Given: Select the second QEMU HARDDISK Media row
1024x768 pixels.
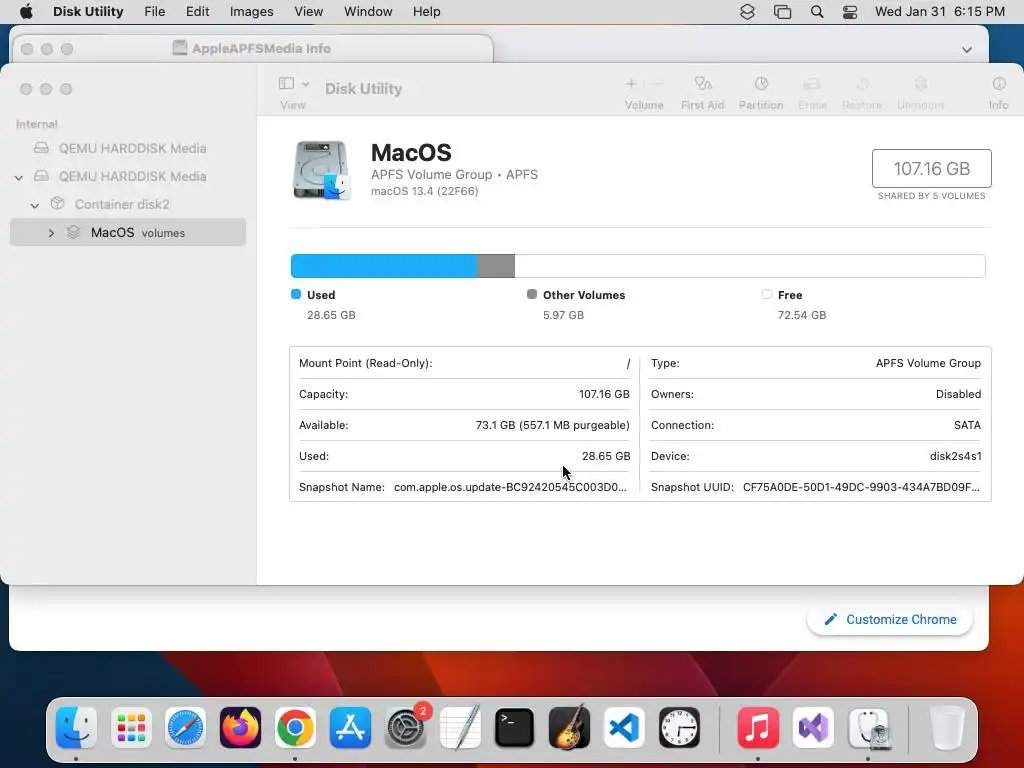Looking at the screenshot, I should coord(128,176).
